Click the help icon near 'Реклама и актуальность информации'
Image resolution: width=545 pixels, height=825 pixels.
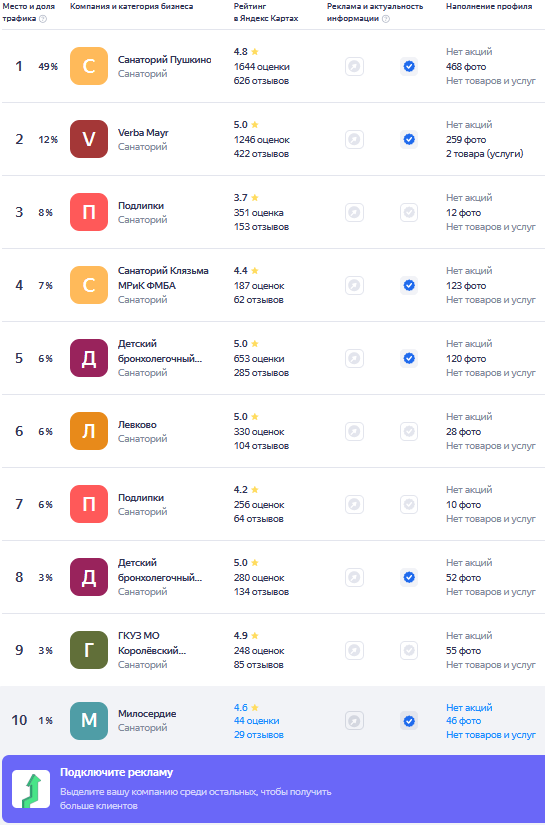click(x=386, y=19)
